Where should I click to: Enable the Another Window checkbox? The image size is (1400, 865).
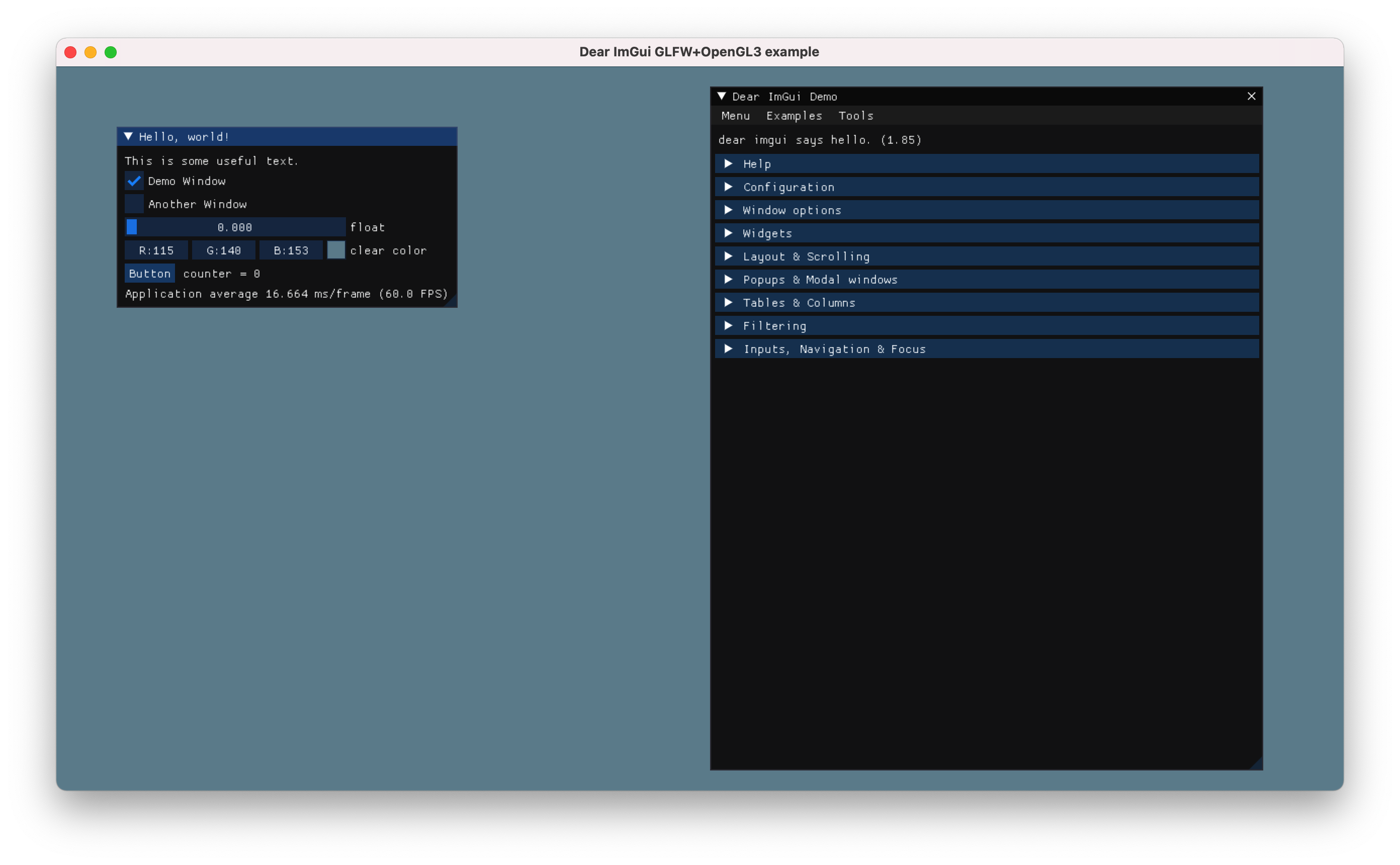pos(134,204)
